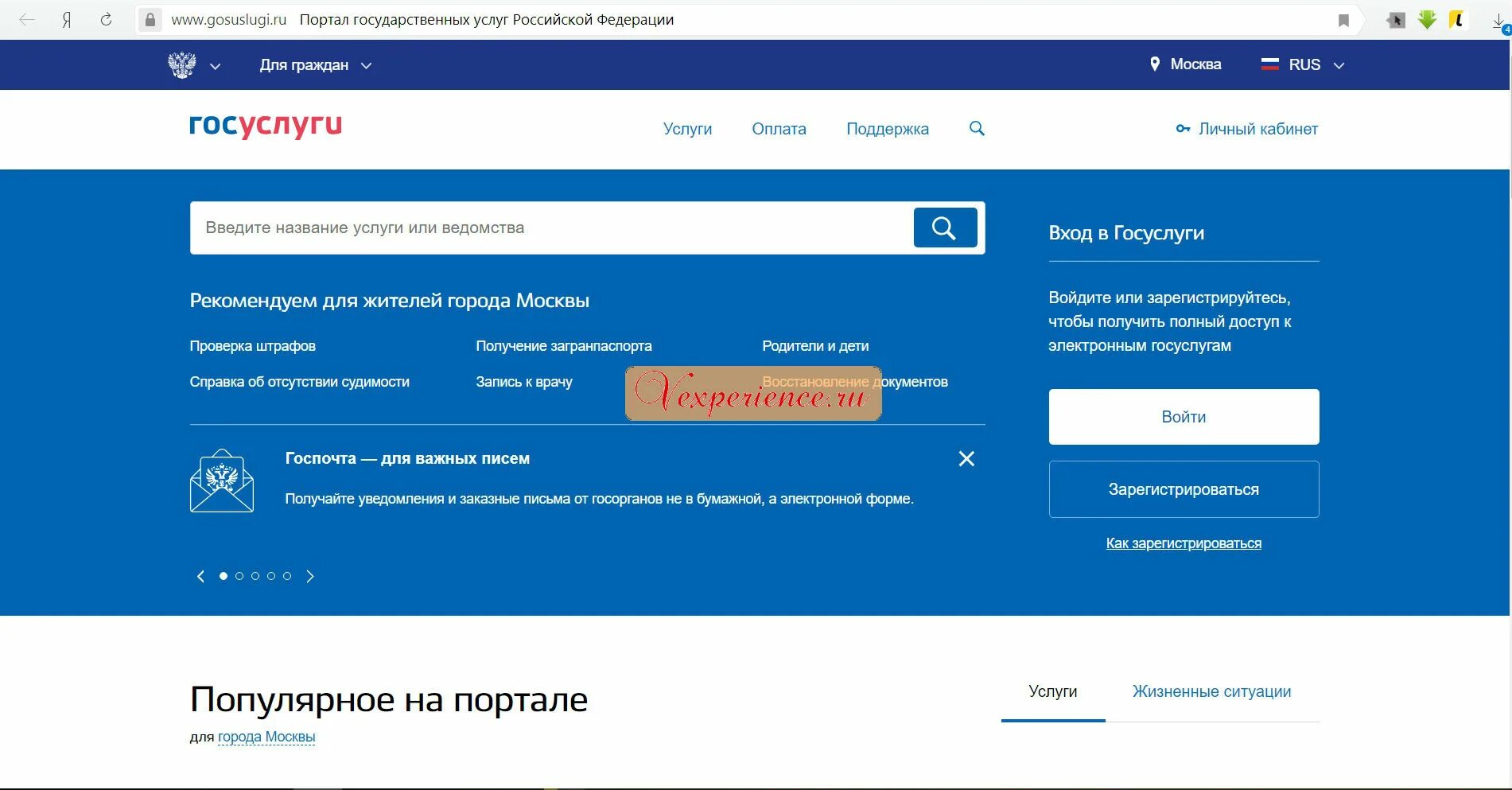This screenshot has height=790, width=1512.
Task: Go to the next banner slide arrow
Action: coord(310,576)
